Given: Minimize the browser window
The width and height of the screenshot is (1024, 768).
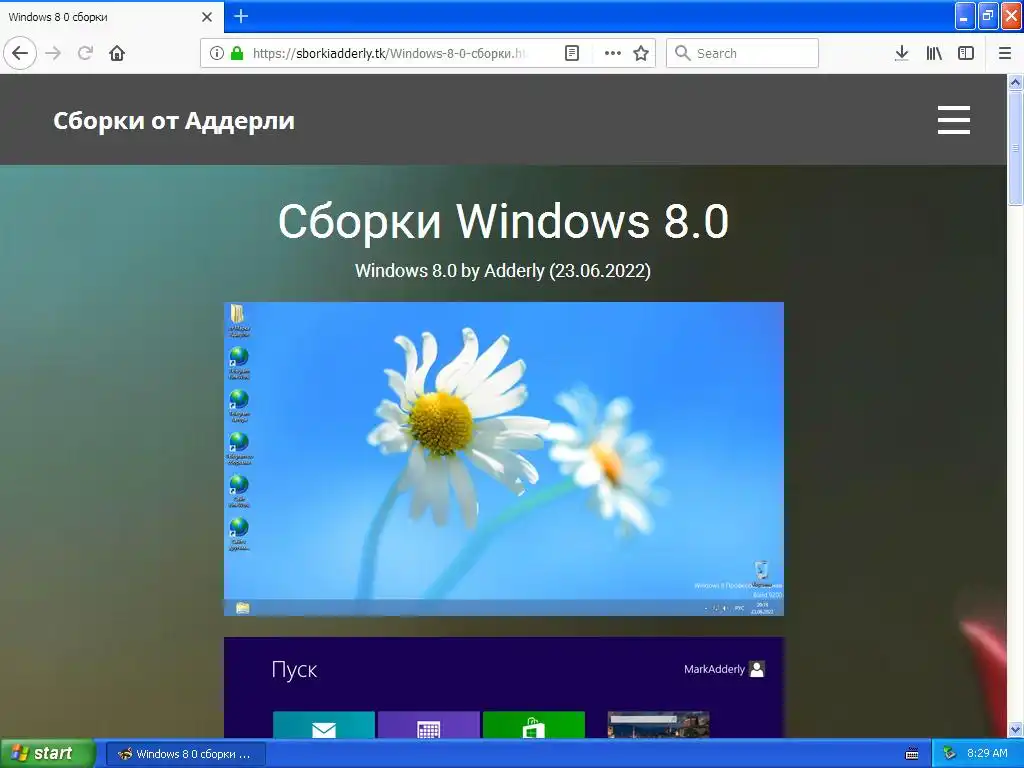Looking at the screenshot, I should point(965,16).
